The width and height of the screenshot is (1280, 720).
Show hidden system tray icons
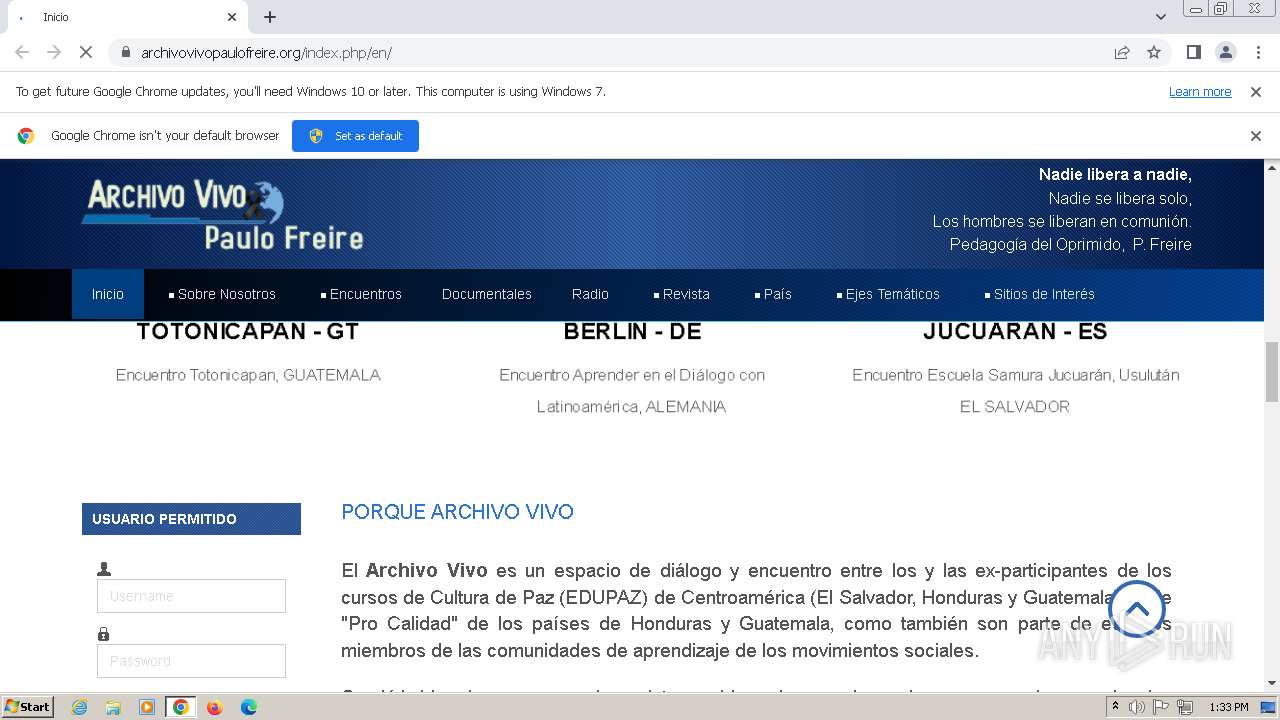1115,707
